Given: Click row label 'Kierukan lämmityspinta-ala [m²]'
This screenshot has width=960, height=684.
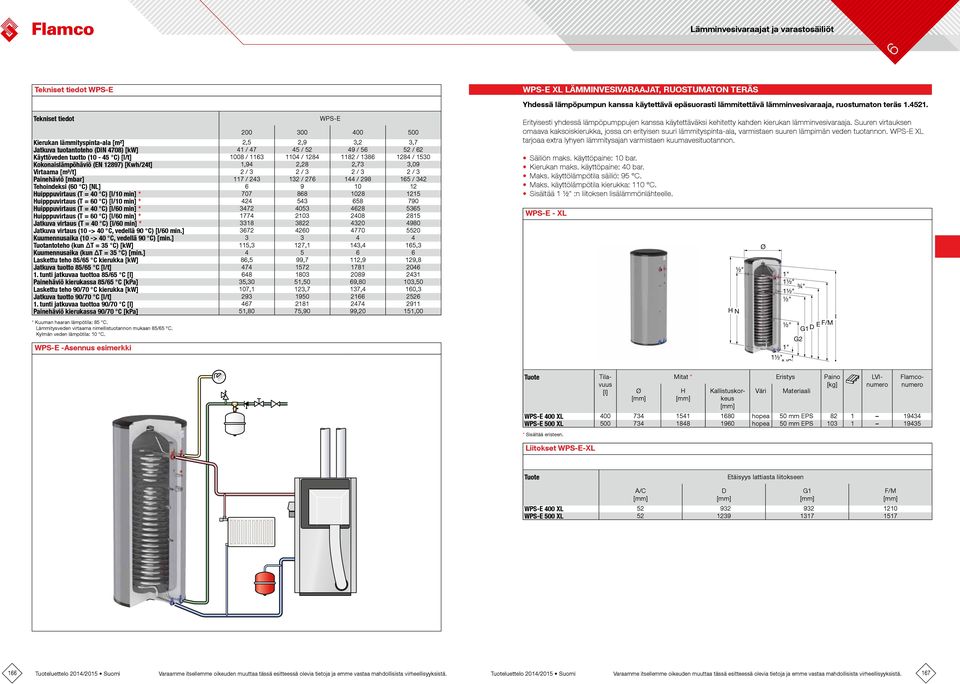Looking at the screenshot, I should 79,142.
